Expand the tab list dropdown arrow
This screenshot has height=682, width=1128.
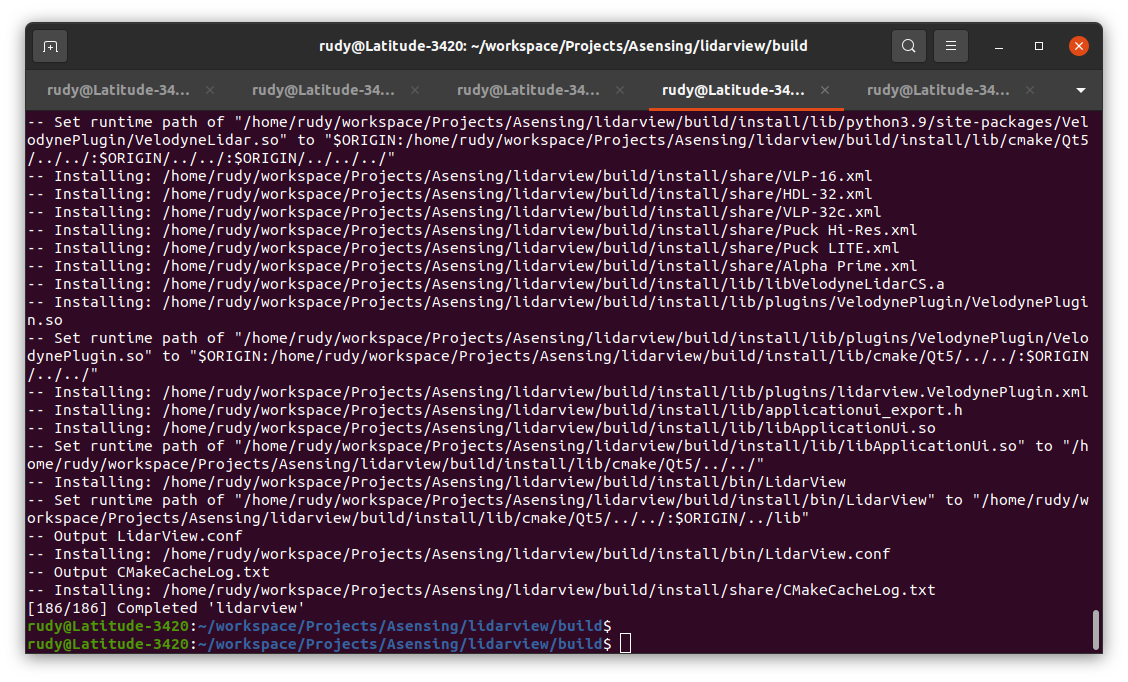(x=1081, y=89)
